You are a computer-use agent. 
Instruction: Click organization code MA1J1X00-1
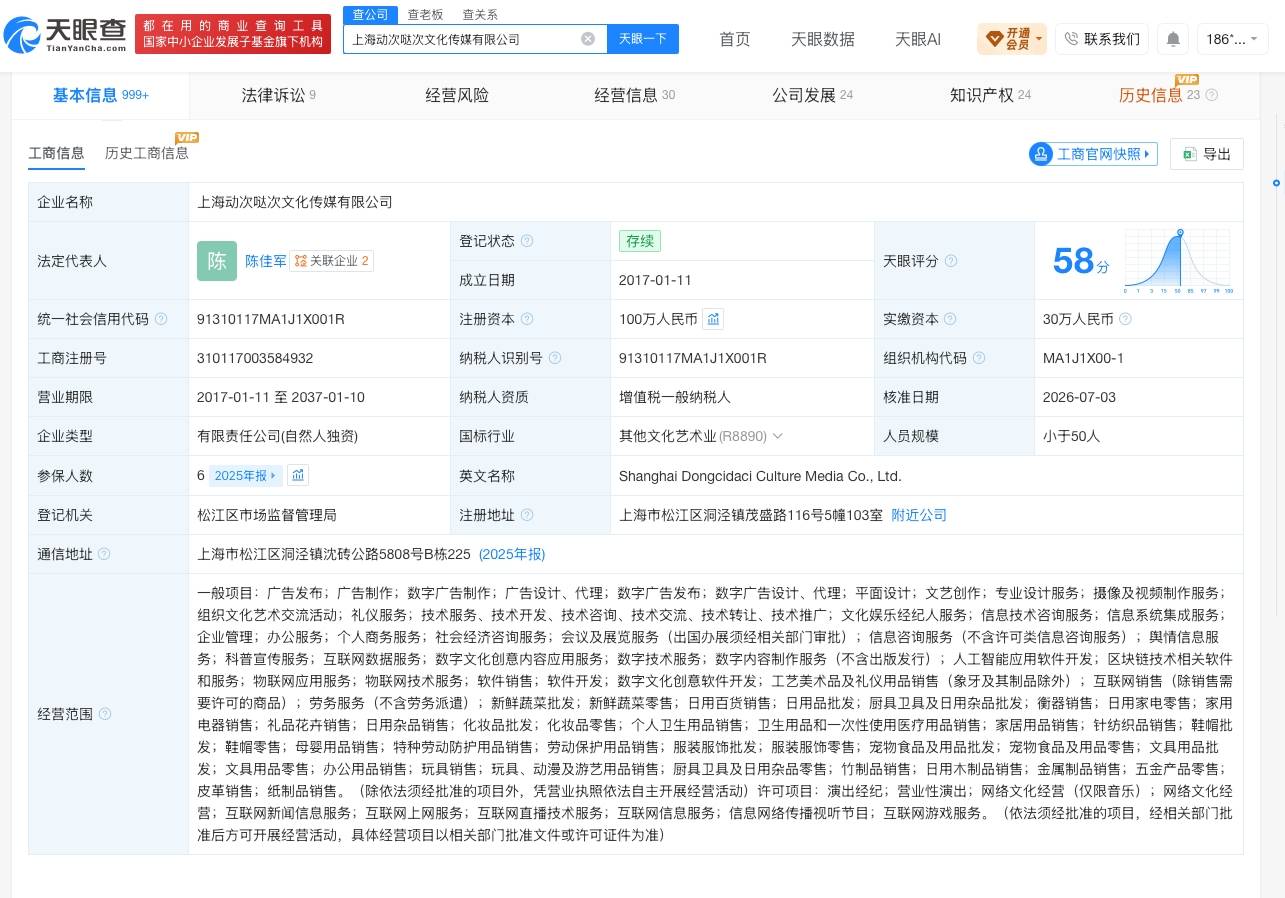click(x=1083, y=358)
